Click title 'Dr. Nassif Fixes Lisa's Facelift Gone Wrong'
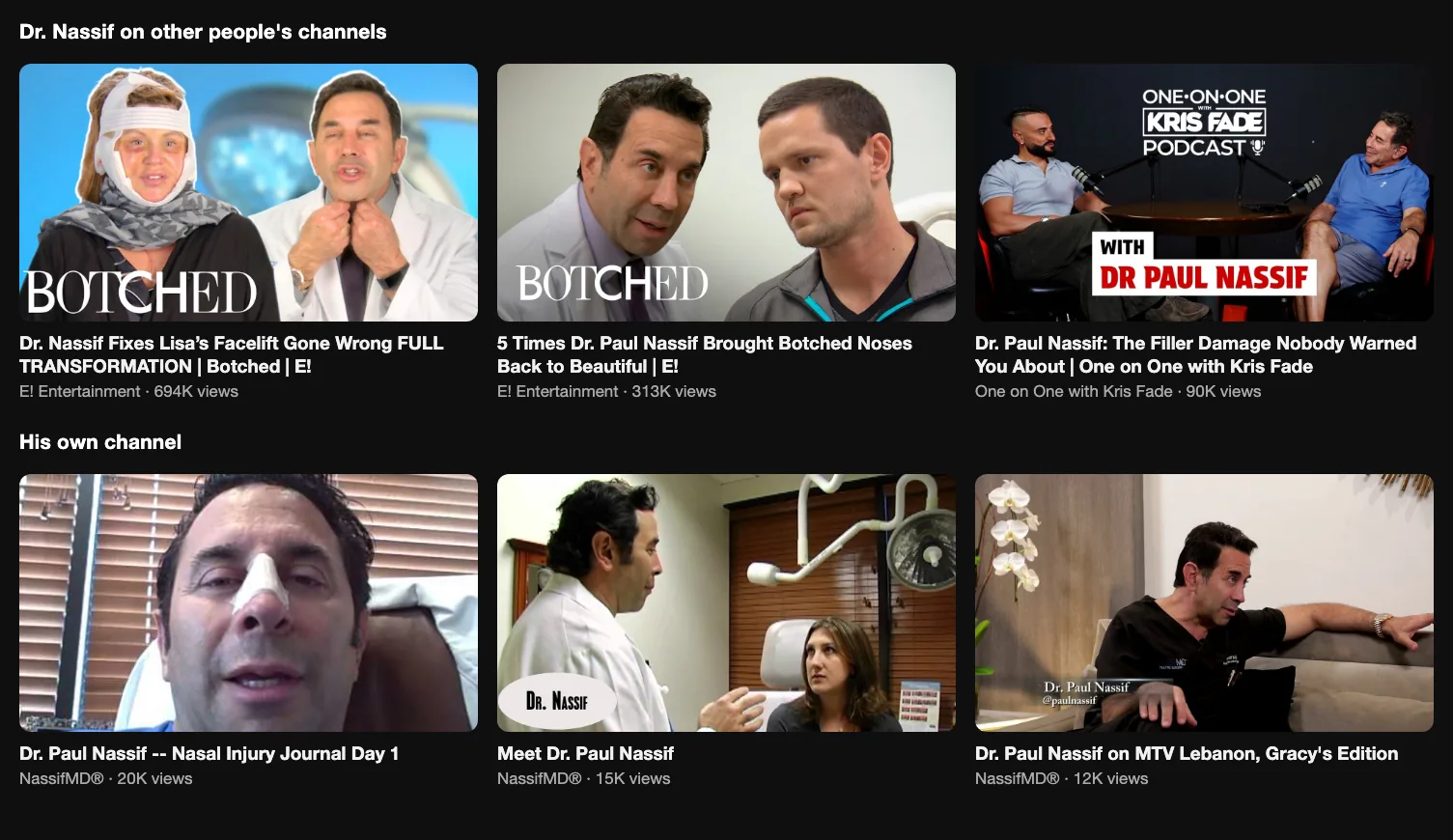The width and height of the screenshot is (1453, 840). tap(232, 354)
